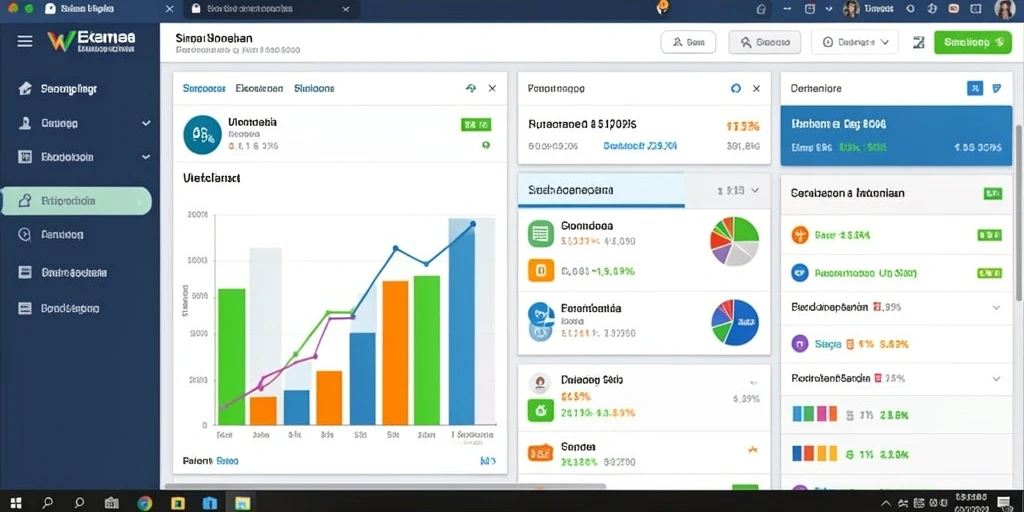
Task: Open the dropdown in the top toolbar
Action: coord(855,42)
